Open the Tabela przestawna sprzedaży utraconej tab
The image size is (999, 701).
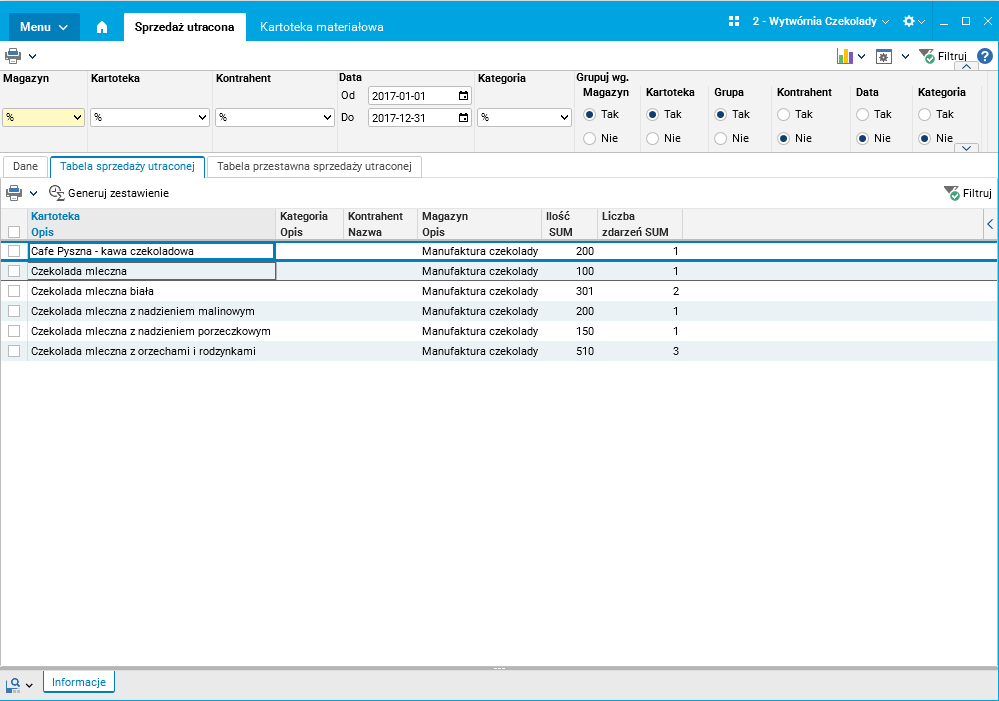pyautogui.click(x=316, y=167)
